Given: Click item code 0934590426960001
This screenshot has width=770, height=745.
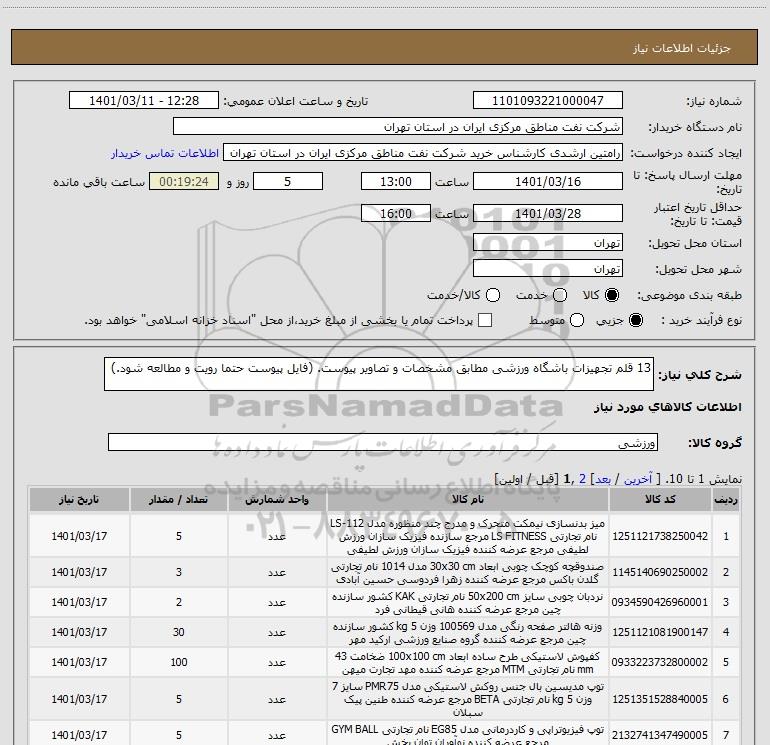Looking at the screenshot, I should coord(660,602).
